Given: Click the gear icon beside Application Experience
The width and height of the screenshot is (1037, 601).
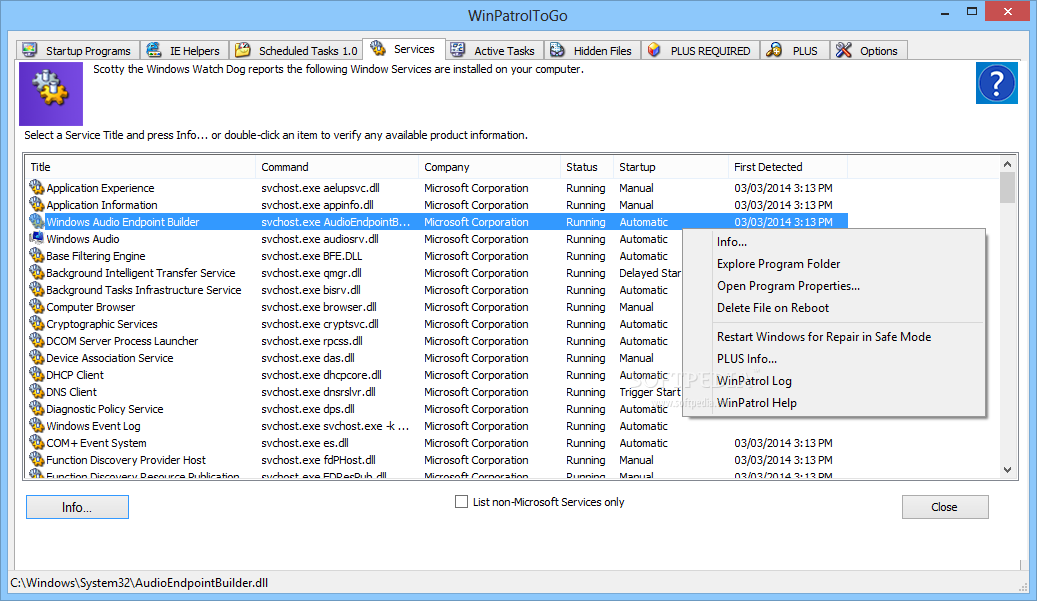Looking at the screenshot, I should [x=36, y=188].
